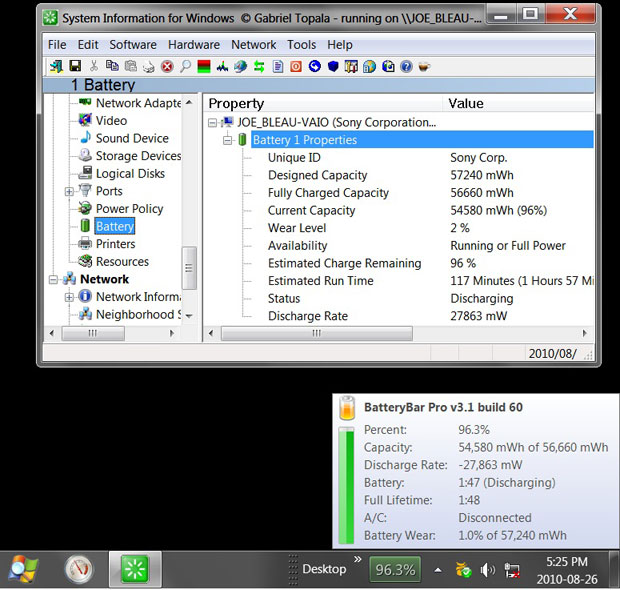
Task: Click the Exit door icon in the toolbar
Action: (56, 66)
